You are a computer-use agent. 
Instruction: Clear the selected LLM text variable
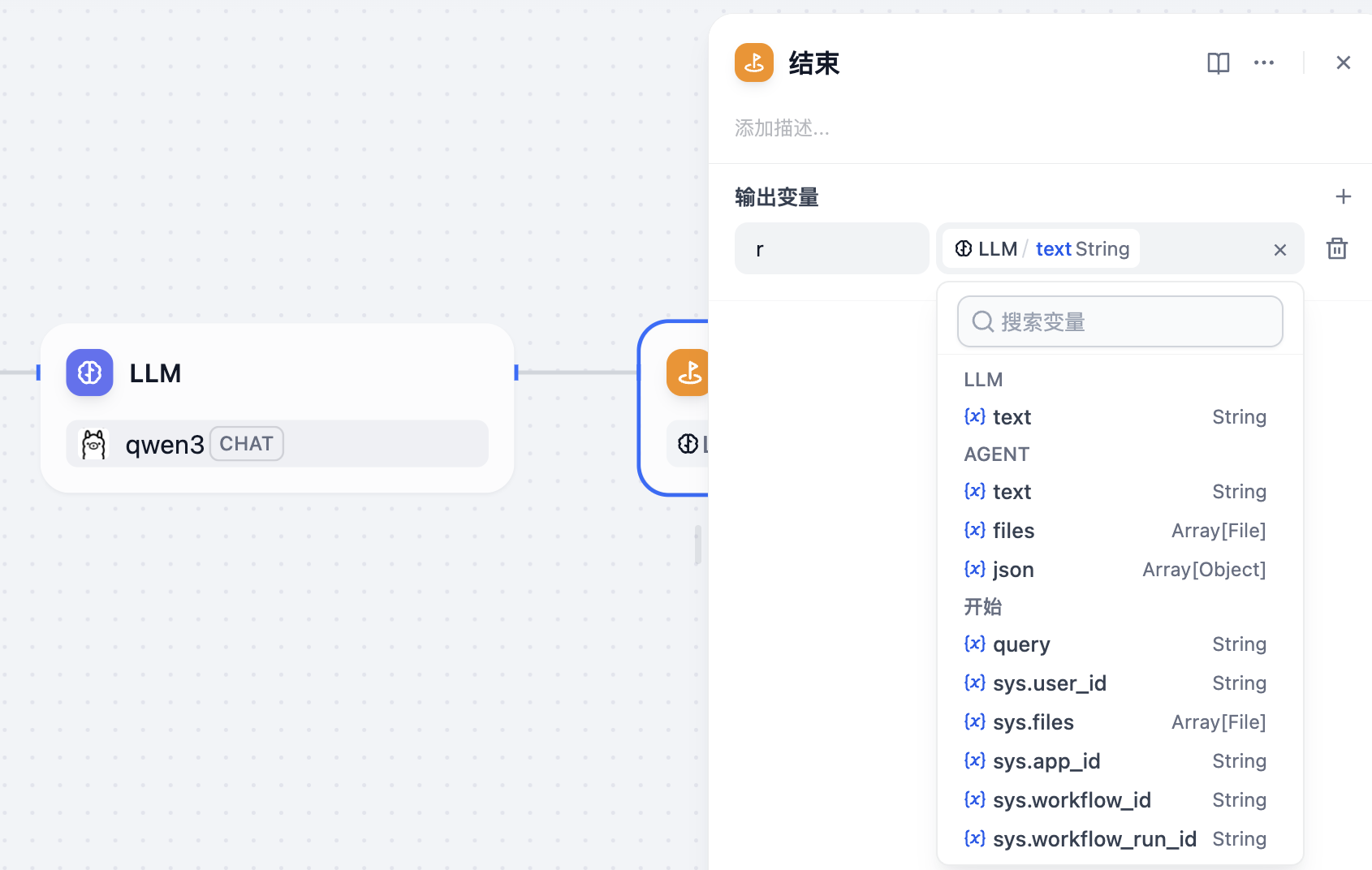pos(1279,250)
